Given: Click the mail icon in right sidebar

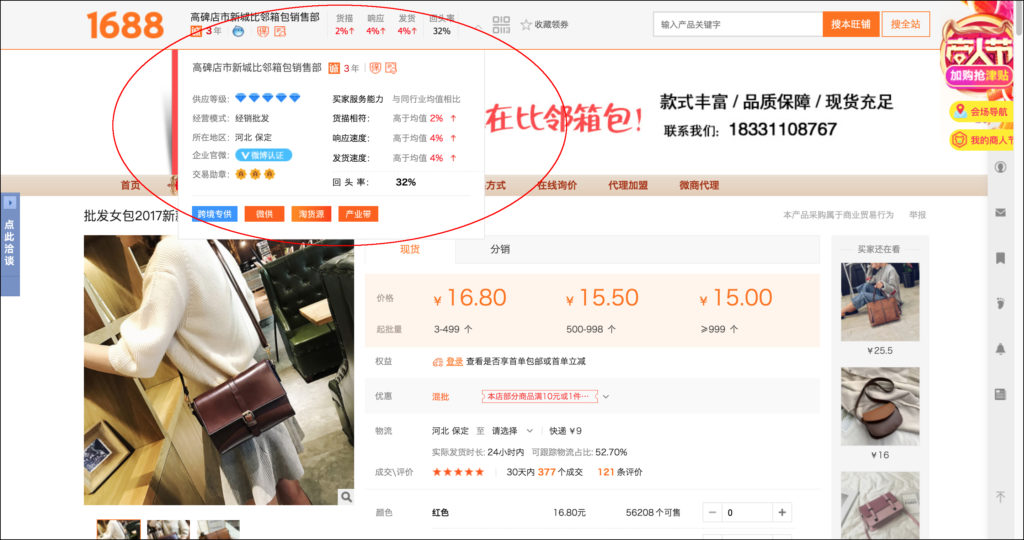Looking at the screenshot, I should pyautogui.click(x=1000, y=212).
